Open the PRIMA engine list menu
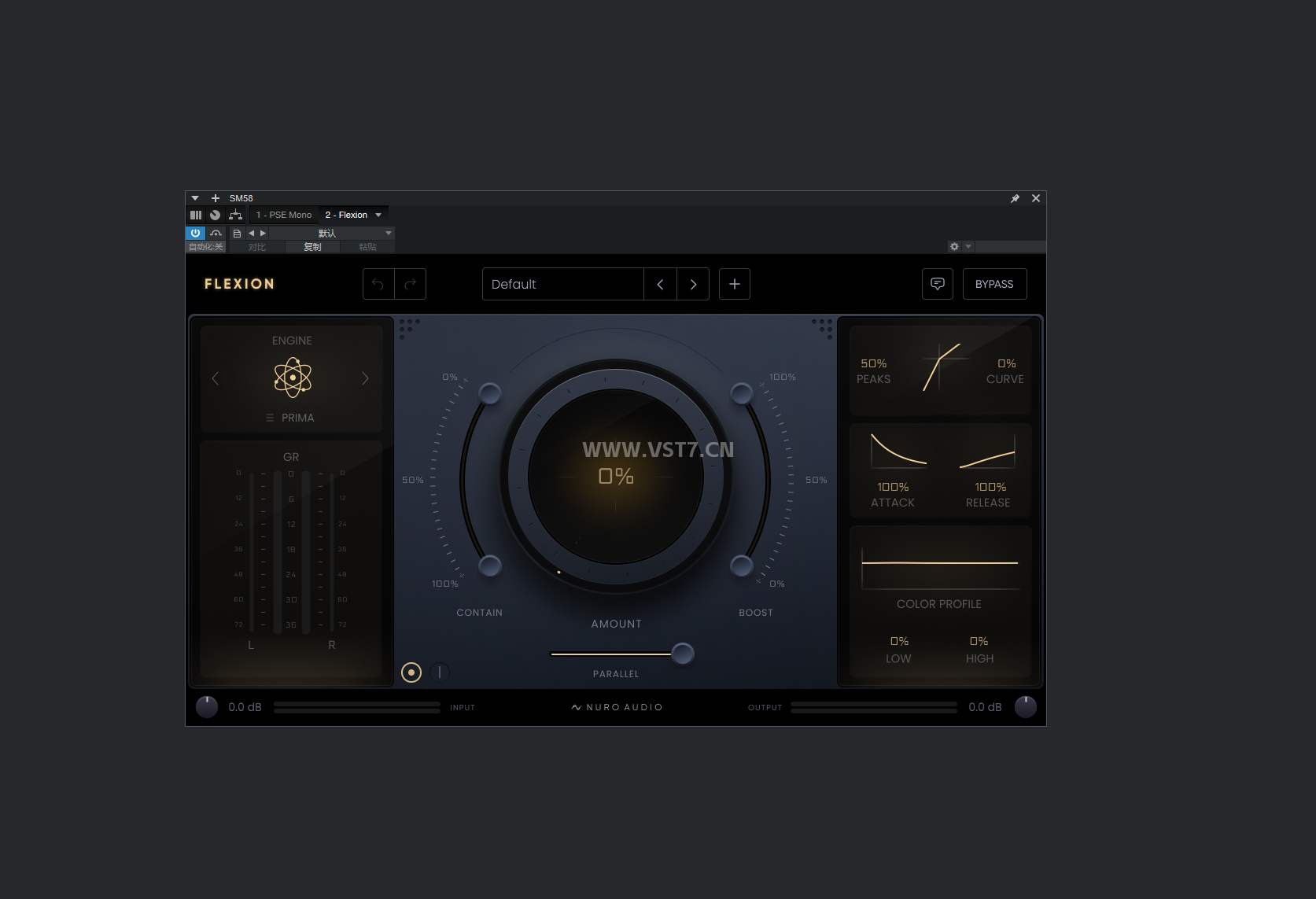 click(x=290, y=418)
